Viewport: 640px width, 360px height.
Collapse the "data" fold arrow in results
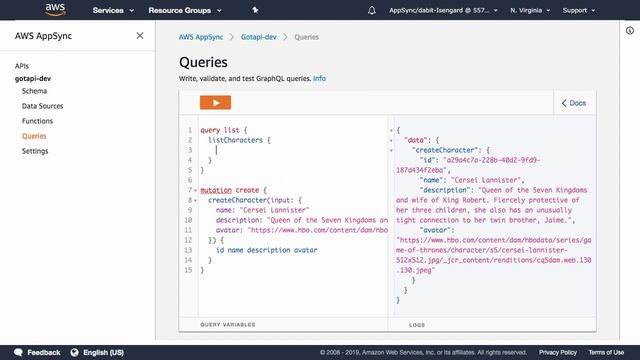point(391,140)
